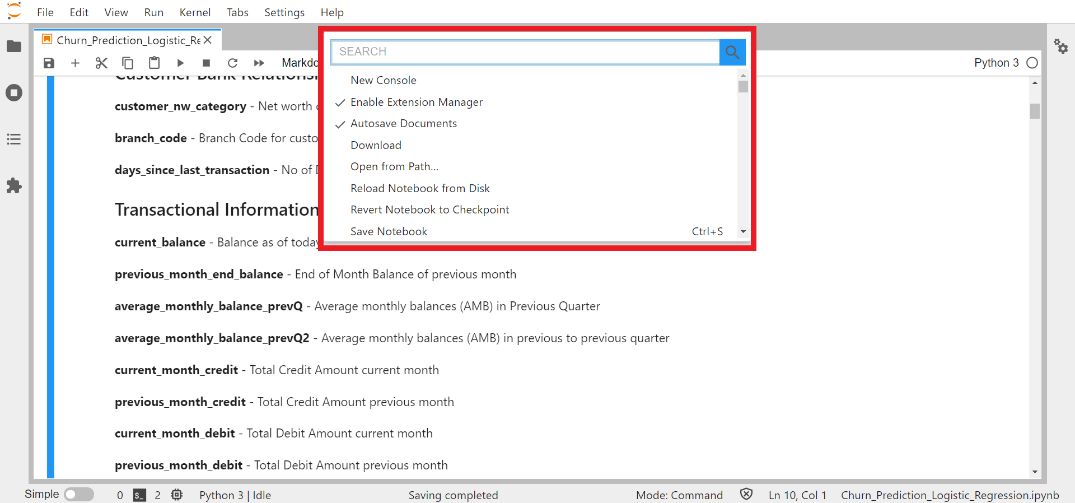Open property inspector gears icon on right
1075x503 pixels.
coord(1061,46)
